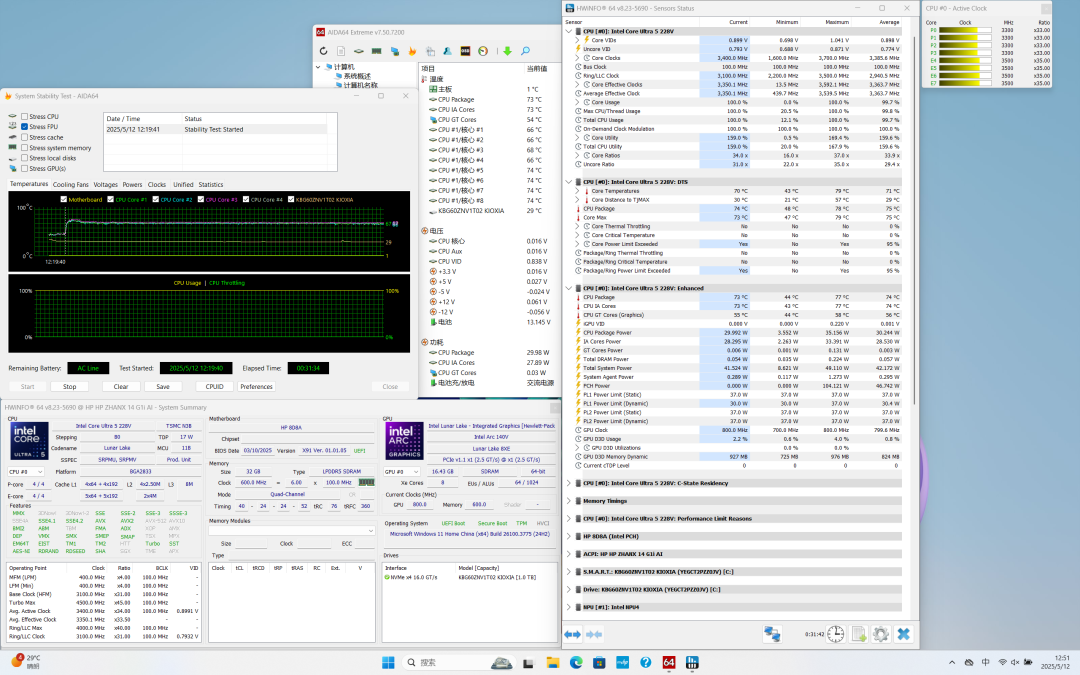This screenshot has height=675, width=1080.
Task: Click the AIDA64 icon on the taskbar
Action: click(669, 663)
